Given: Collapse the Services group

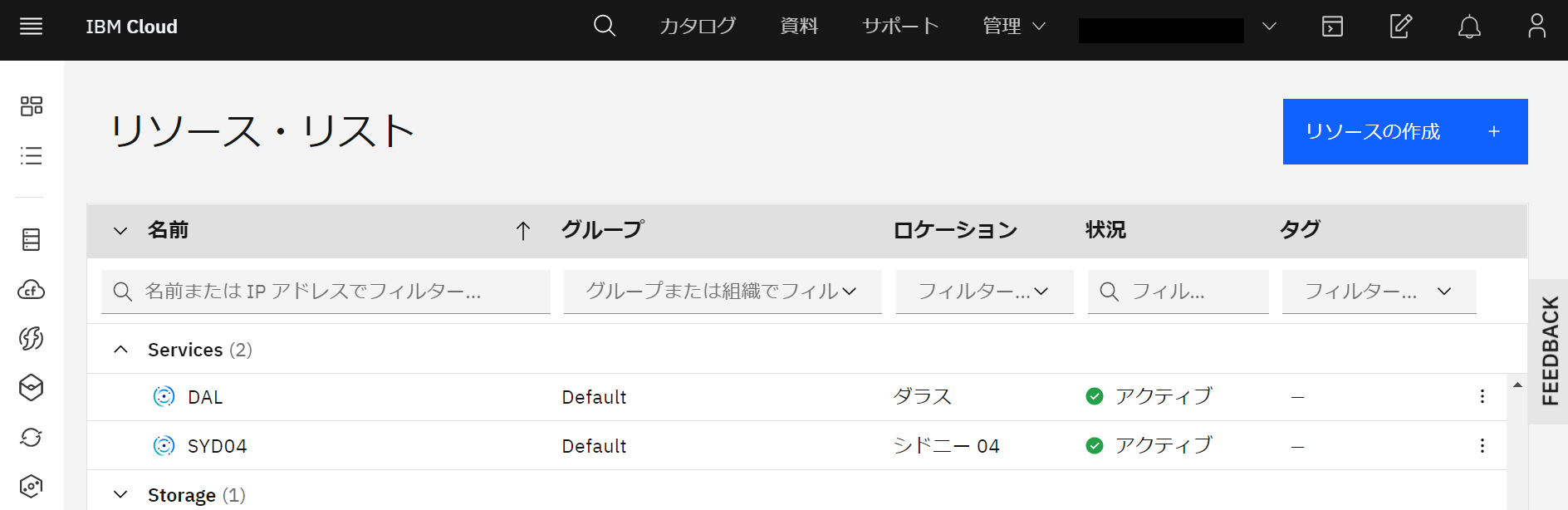Looking at the screenshot, I should click(120, 350).
